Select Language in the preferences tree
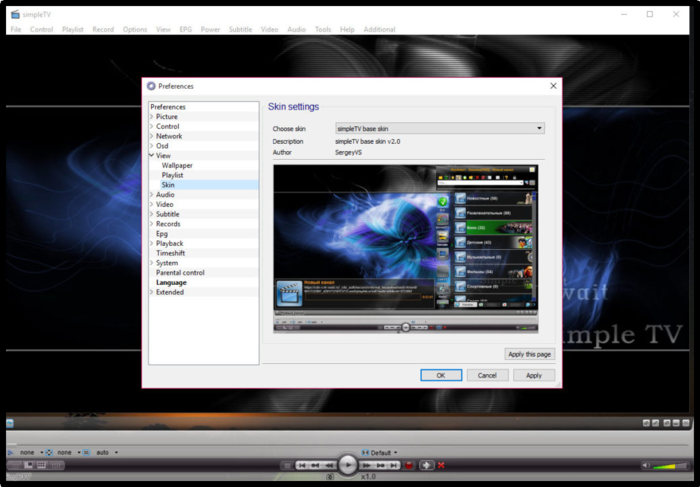The height and width of the screenshot is (487, 700). 171,283
